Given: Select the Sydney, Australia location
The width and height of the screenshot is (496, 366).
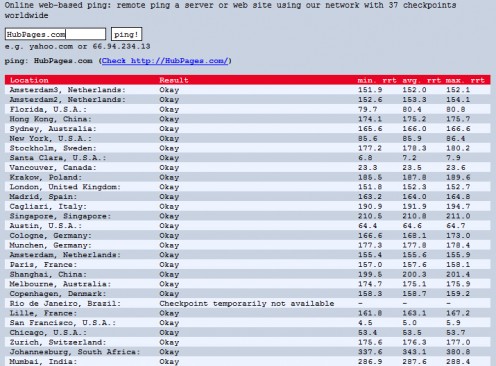Looking at the screenshot, I should pos(53,129).
